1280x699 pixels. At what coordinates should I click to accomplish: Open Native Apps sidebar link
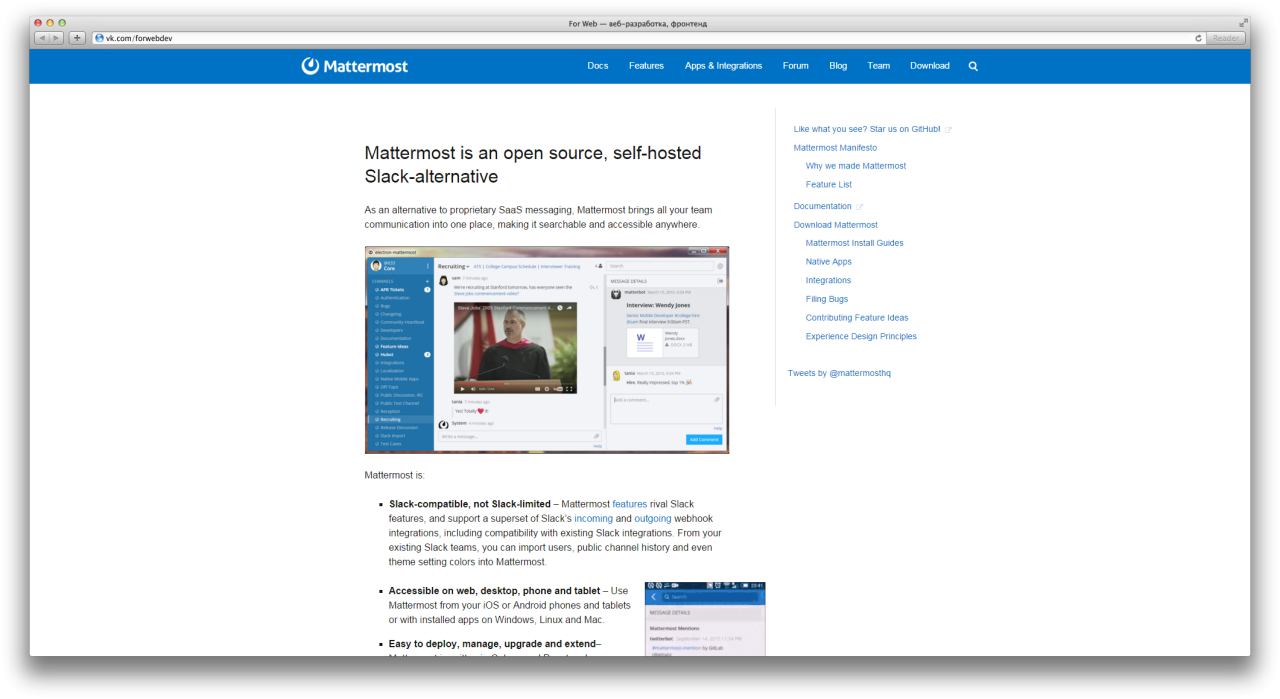pyautogui.click(x=828, y=262)
